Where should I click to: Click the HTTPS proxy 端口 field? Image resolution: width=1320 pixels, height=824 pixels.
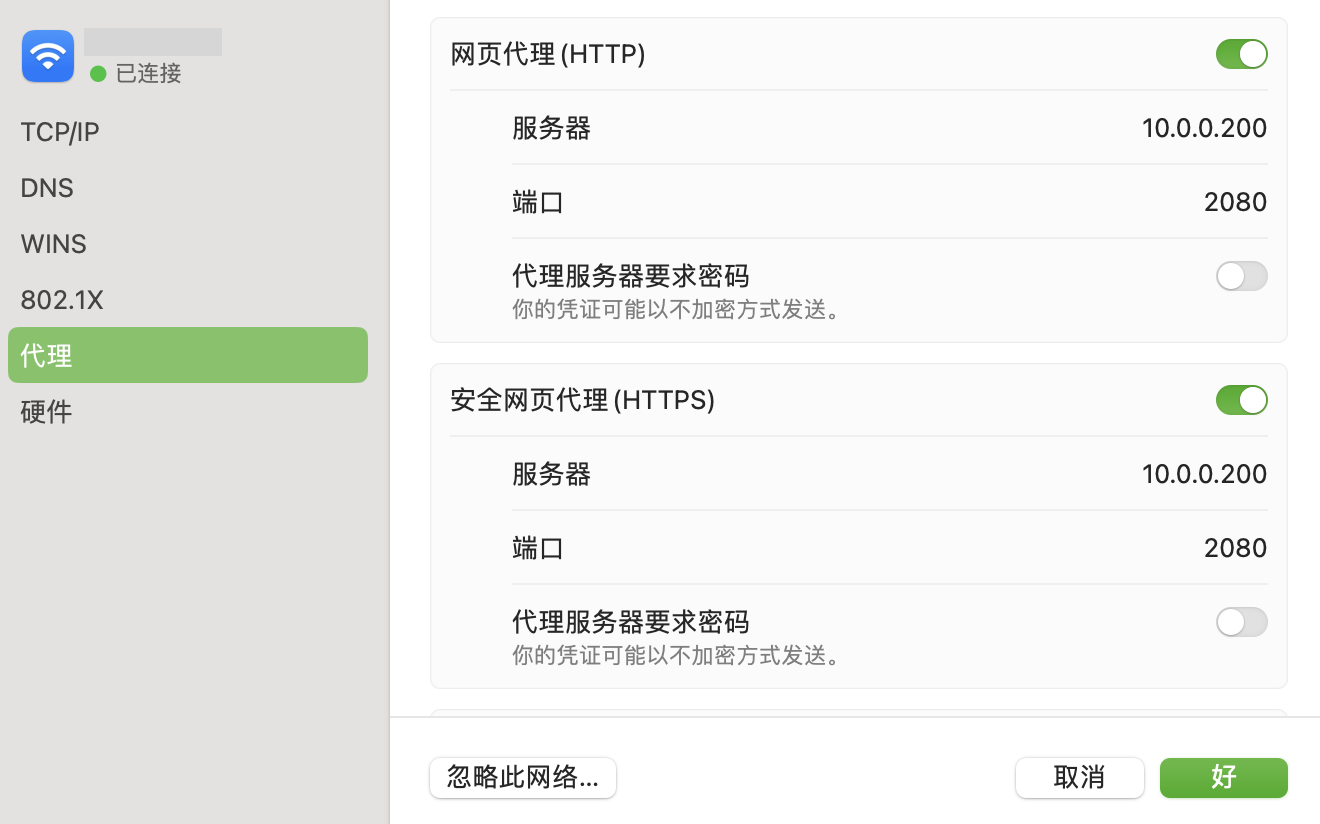pos(1235,547)
